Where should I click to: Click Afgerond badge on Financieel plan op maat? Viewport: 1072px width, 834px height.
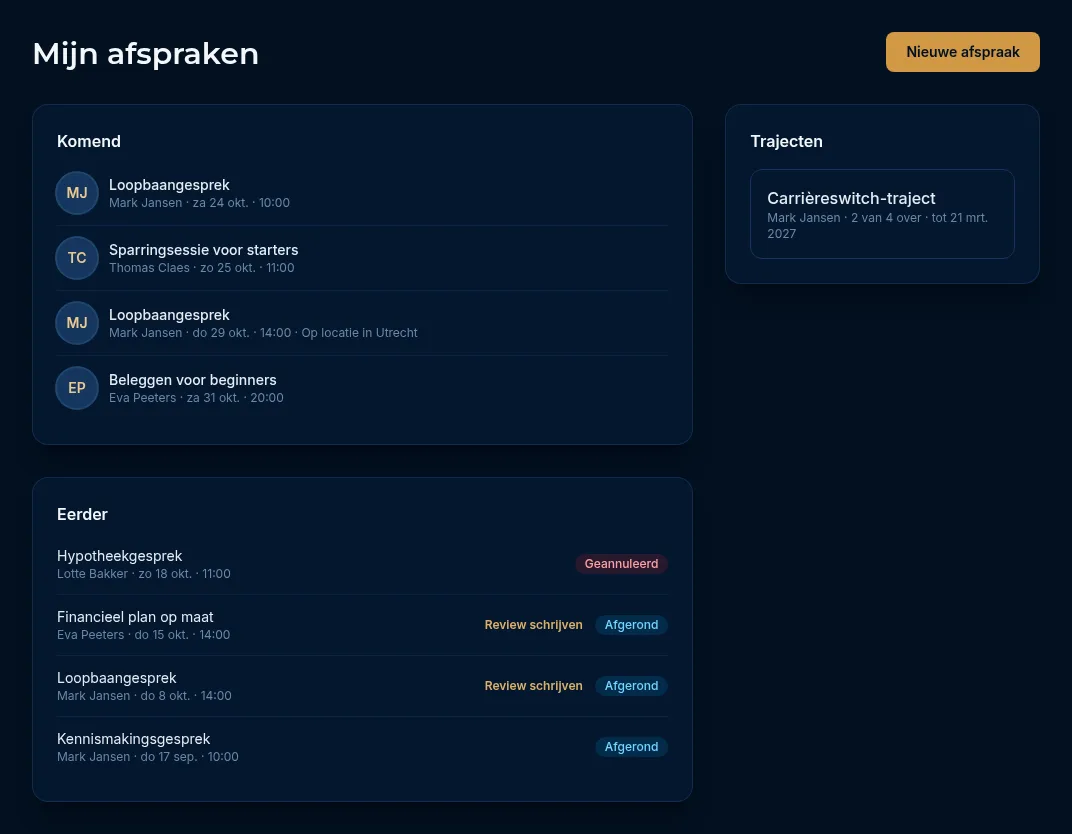[x=631, y=625]
